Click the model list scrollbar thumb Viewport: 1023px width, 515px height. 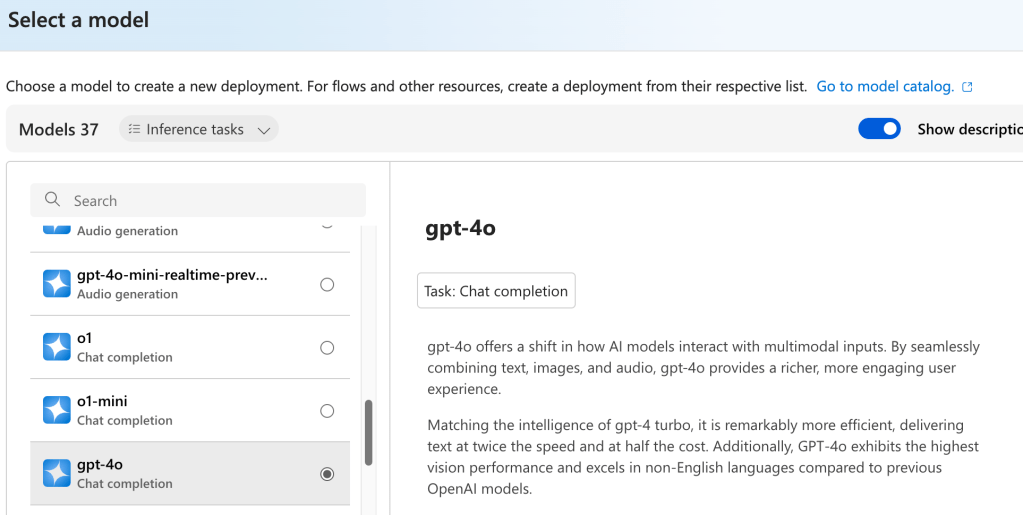(368, 432)
